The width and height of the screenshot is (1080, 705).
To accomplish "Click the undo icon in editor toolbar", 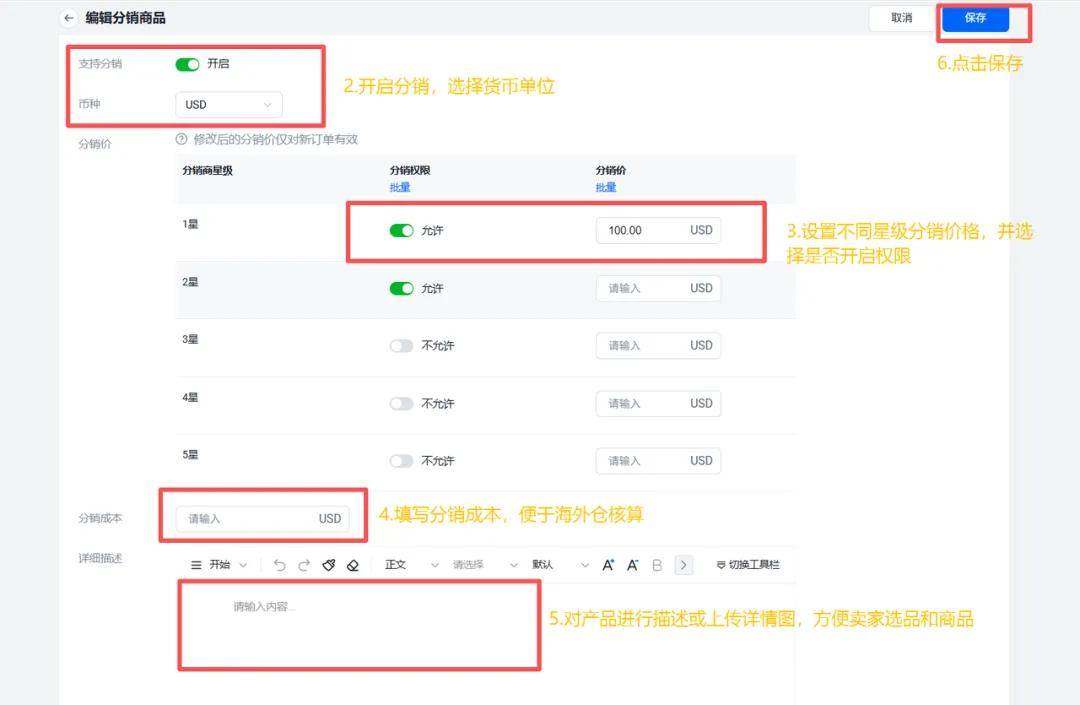I will point(279,565).
